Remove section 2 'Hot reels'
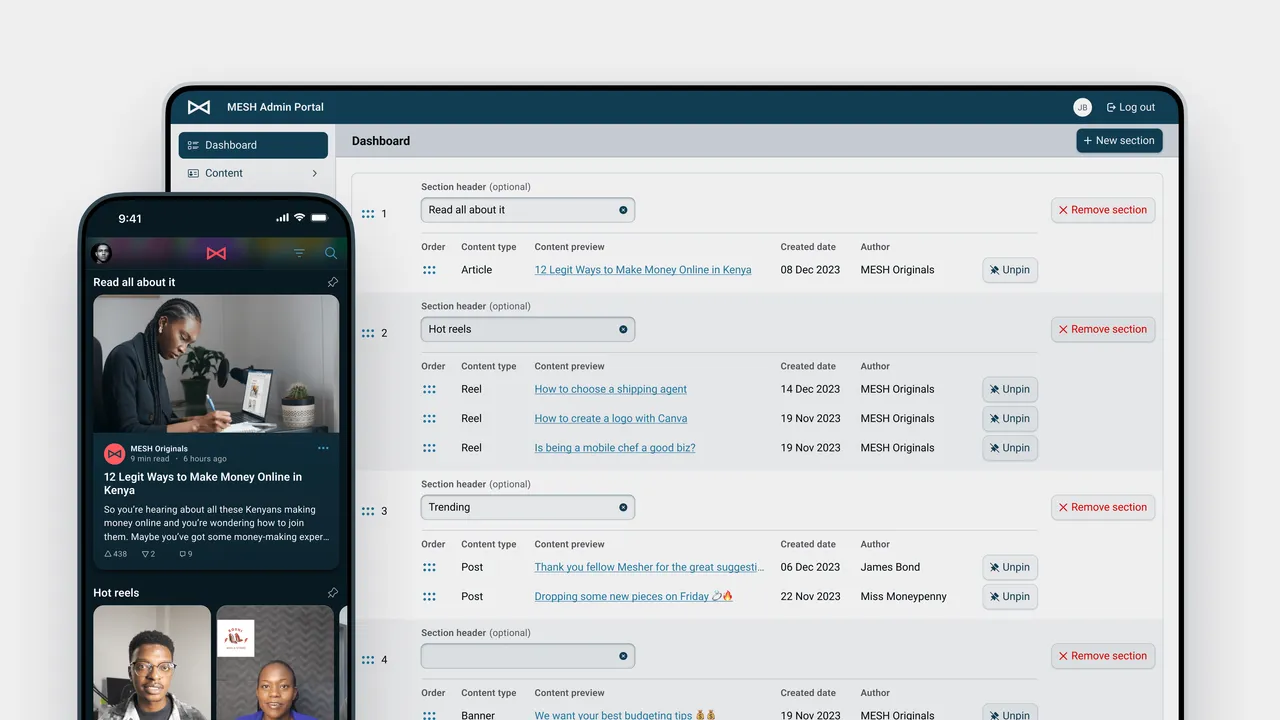1280x720 pixels. tap(1103, 329)
